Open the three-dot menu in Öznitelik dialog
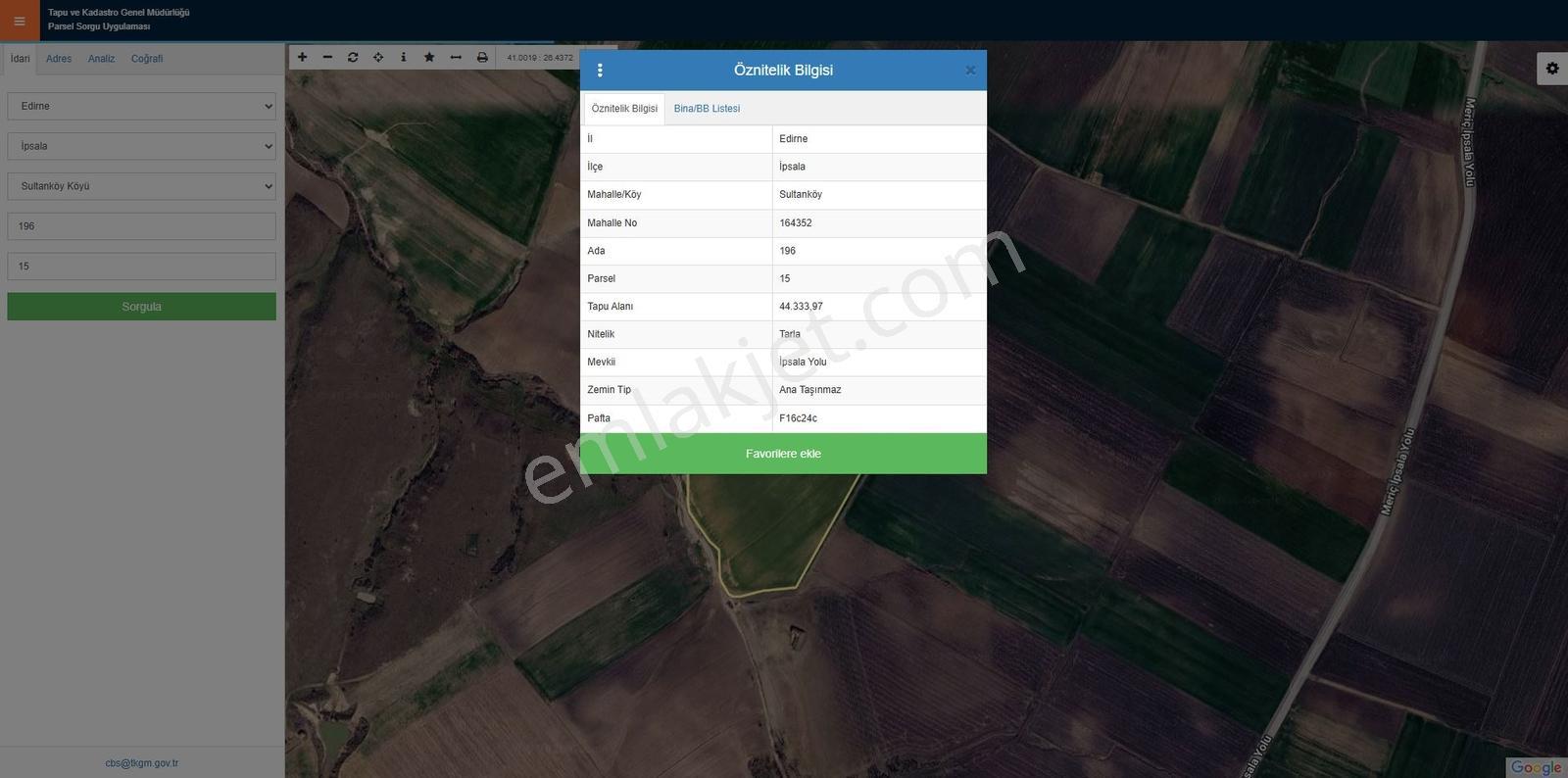Screen dimensions: 1568x778 tap(600, 71)
